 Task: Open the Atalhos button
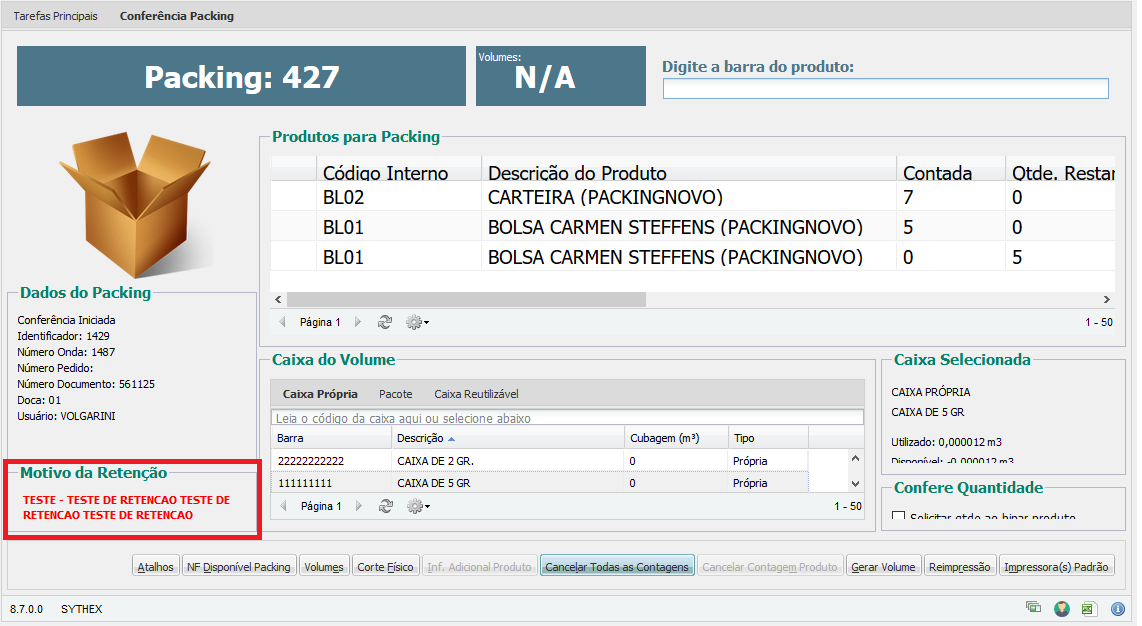pos(156,566)
